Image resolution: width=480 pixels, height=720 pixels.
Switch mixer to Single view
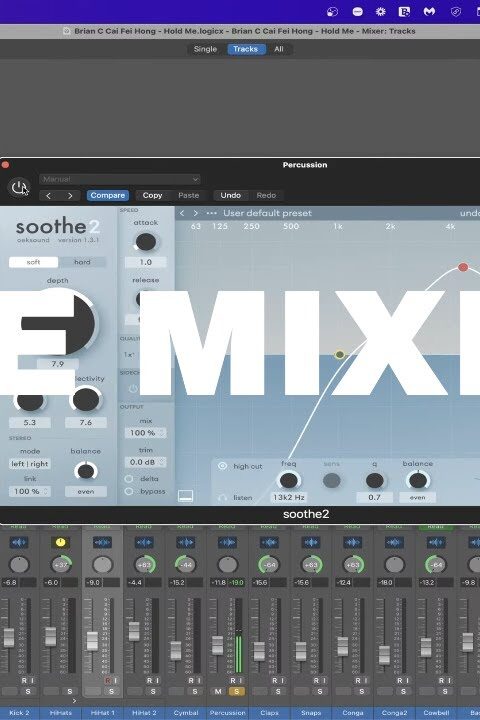click(x=205, y=49)
